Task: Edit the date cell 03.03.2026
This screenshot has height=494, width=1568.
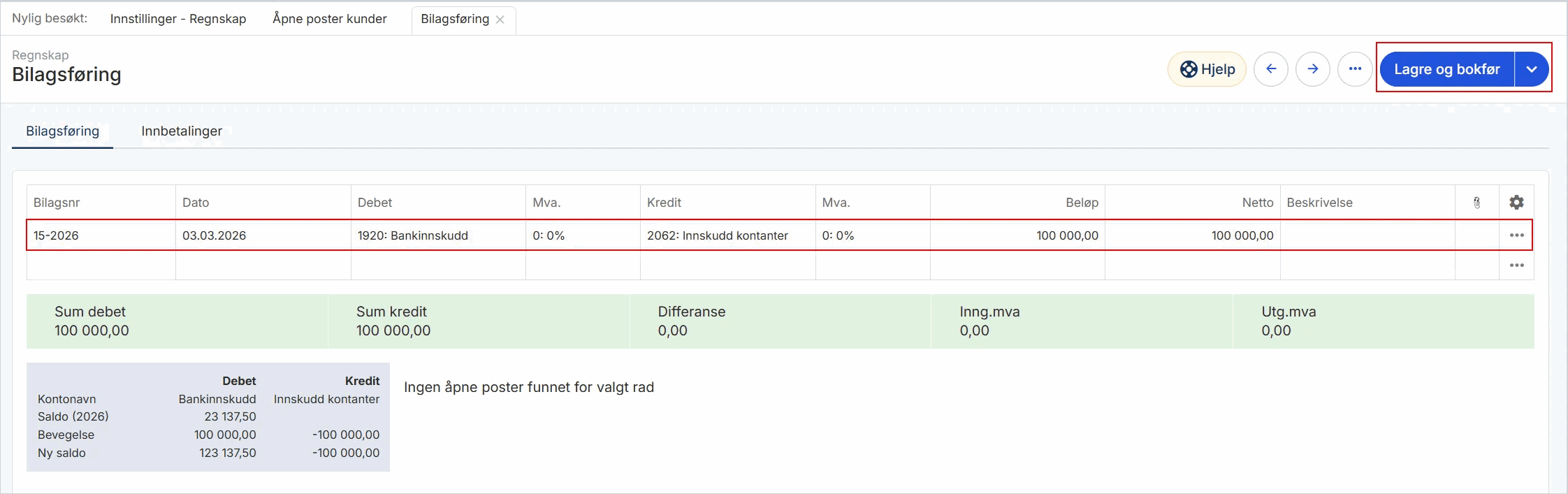Action: coord(263,235)
